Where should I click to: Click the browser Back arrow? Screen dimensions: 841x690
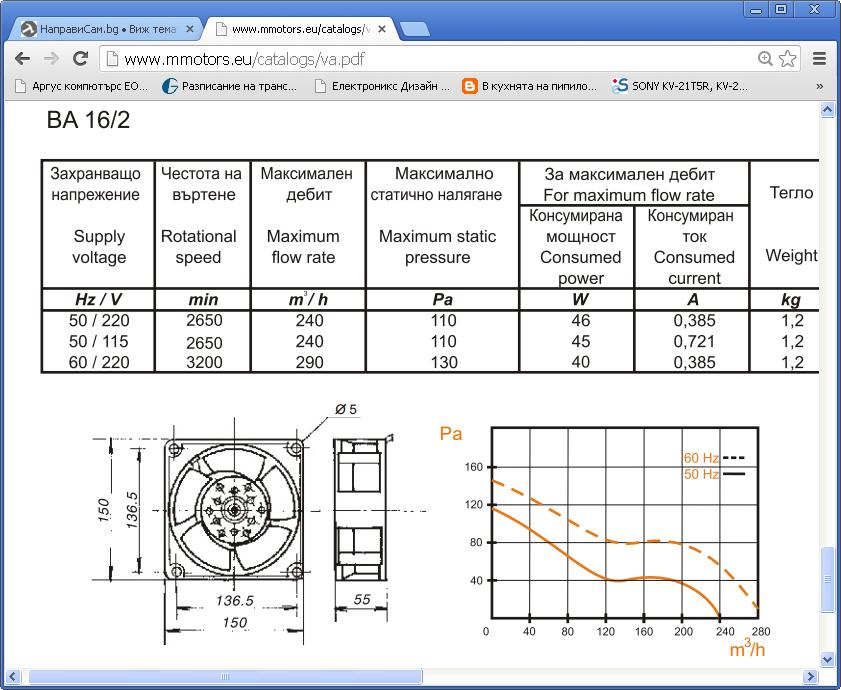[22, 59]
